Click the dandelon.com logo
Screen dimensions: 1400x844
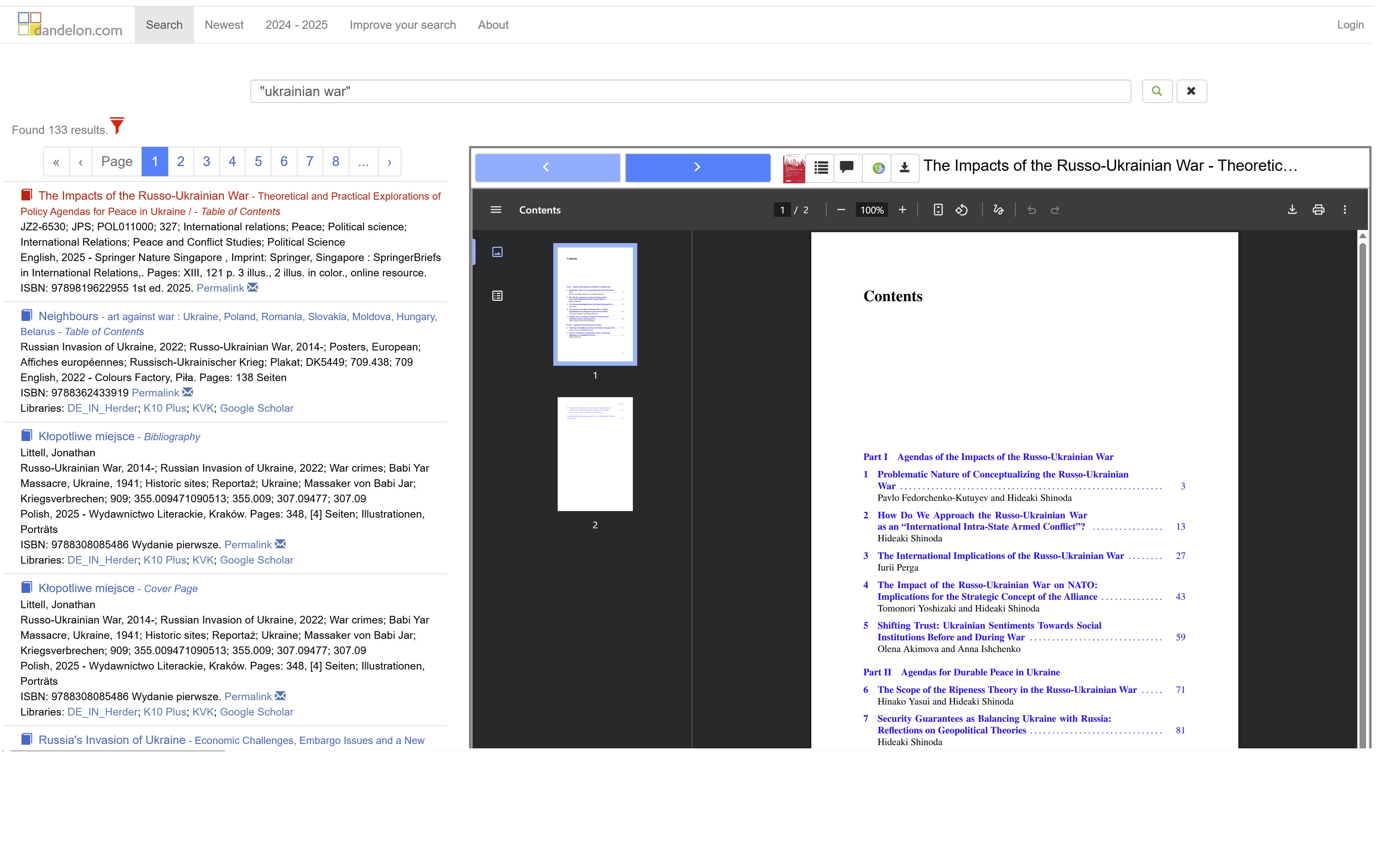point(70,24)
